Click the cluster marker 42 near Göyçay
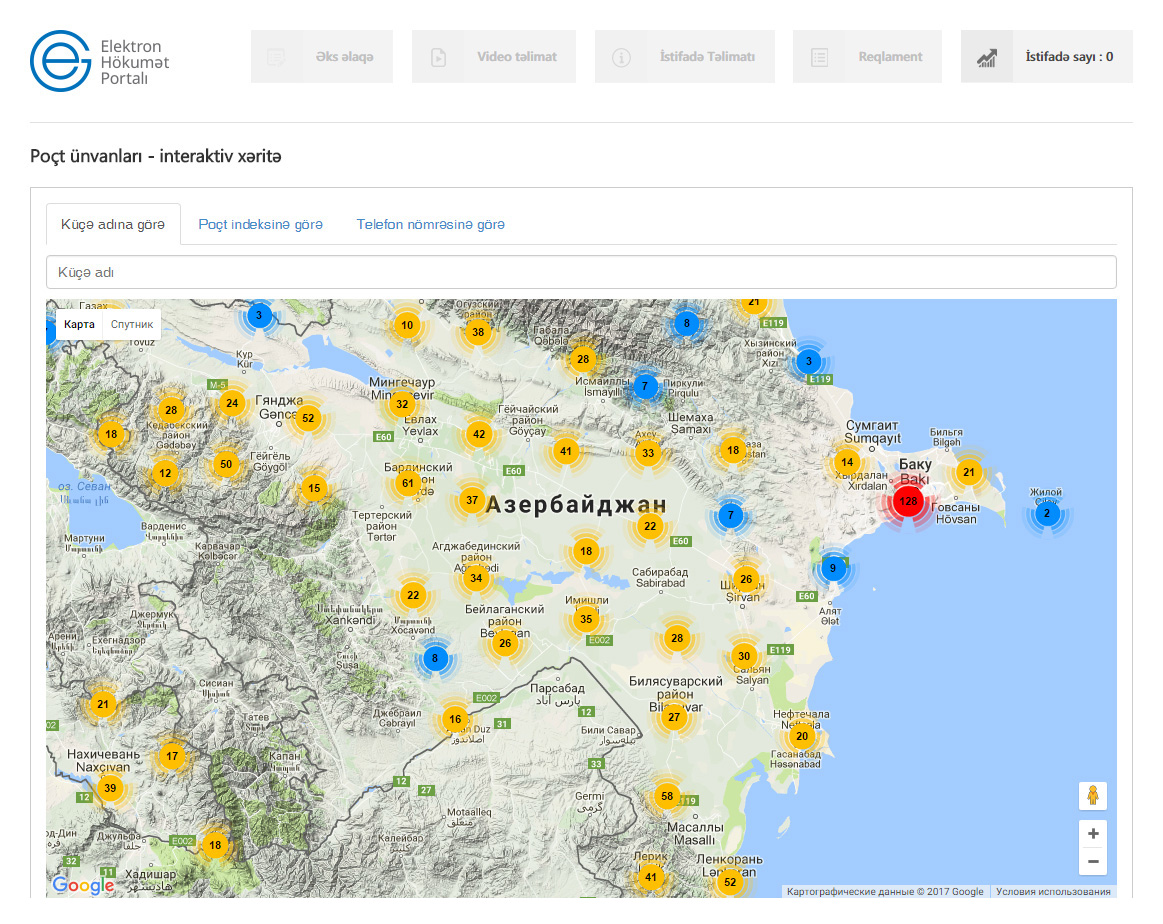This screenshot has height=924, width=1163. click(479, 435)
